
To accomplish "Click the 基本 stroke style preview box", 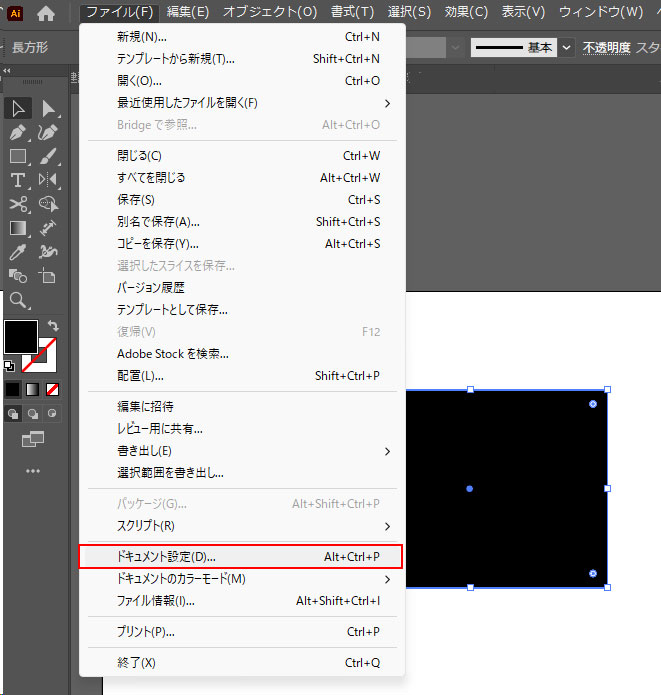I will click(x=514, y=47).
